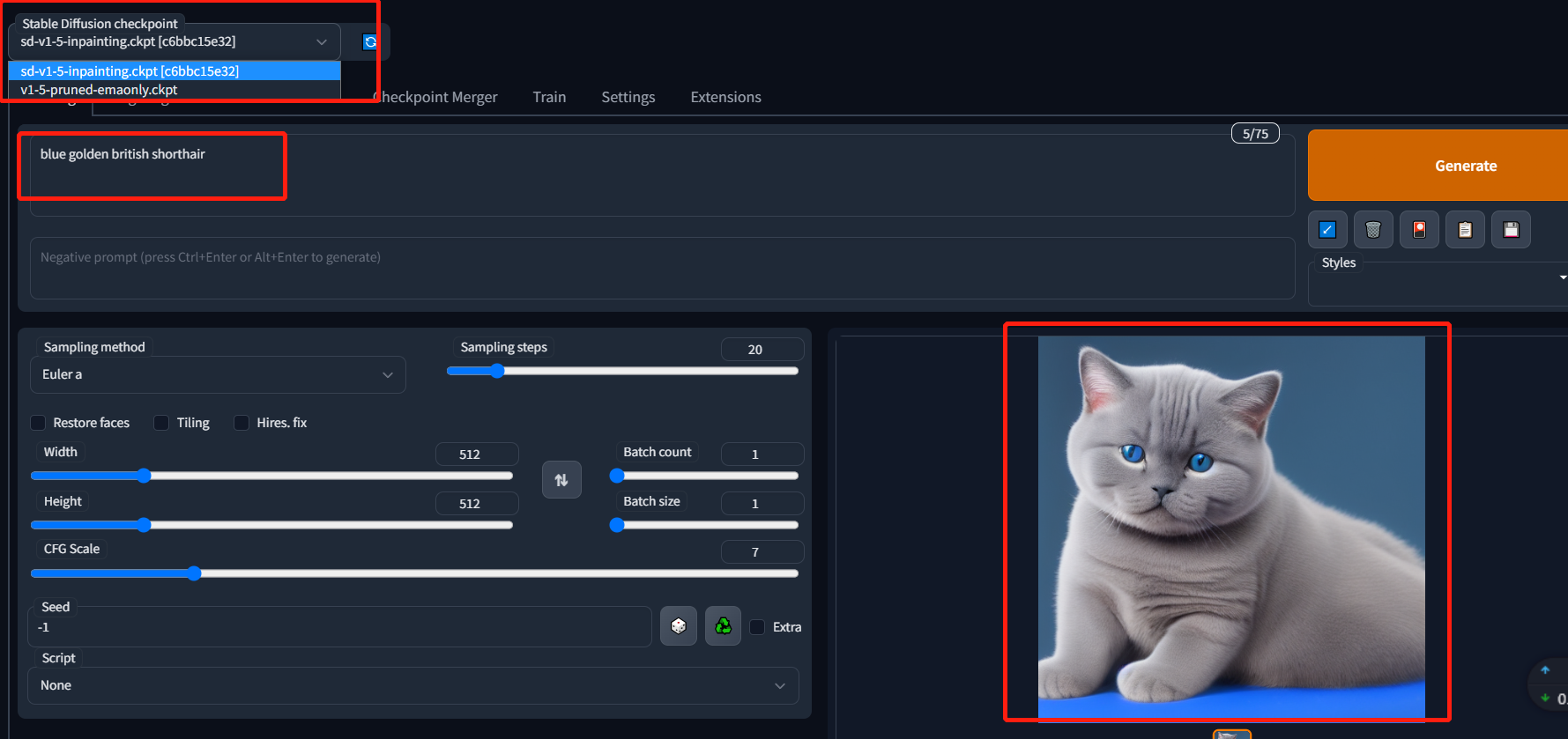
Task: Click into the Negative prompt field
Action: [662, 268]
